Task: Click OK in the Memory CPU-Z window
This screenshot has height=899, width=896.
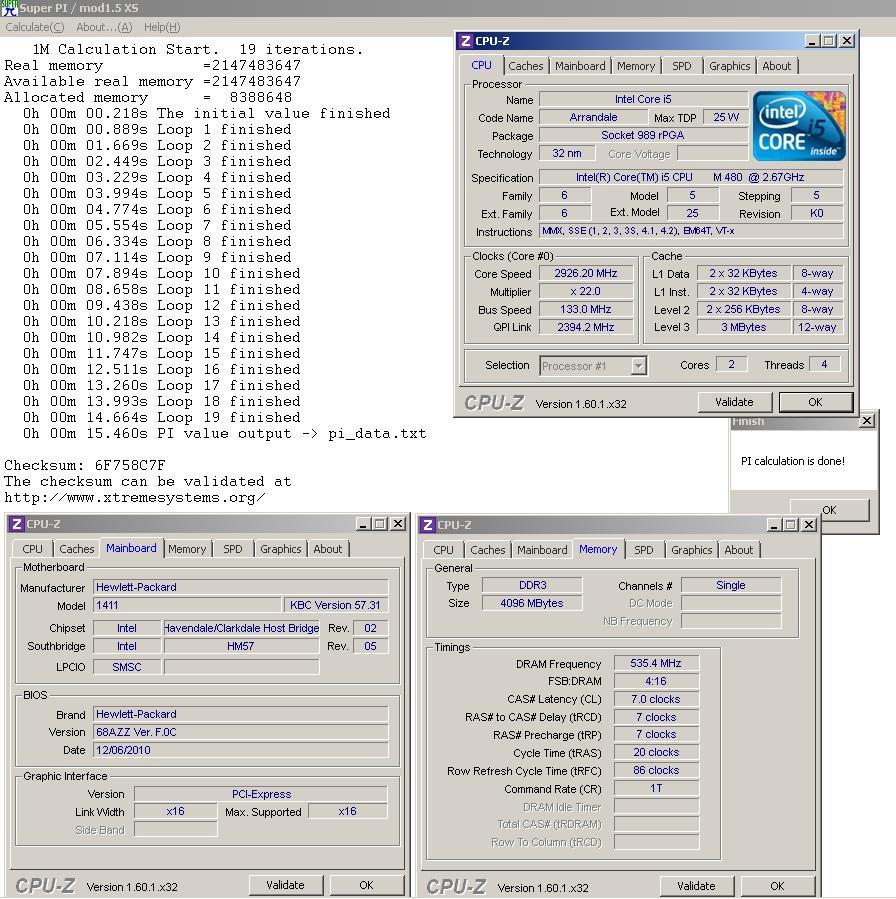Action: pos(777,886)
